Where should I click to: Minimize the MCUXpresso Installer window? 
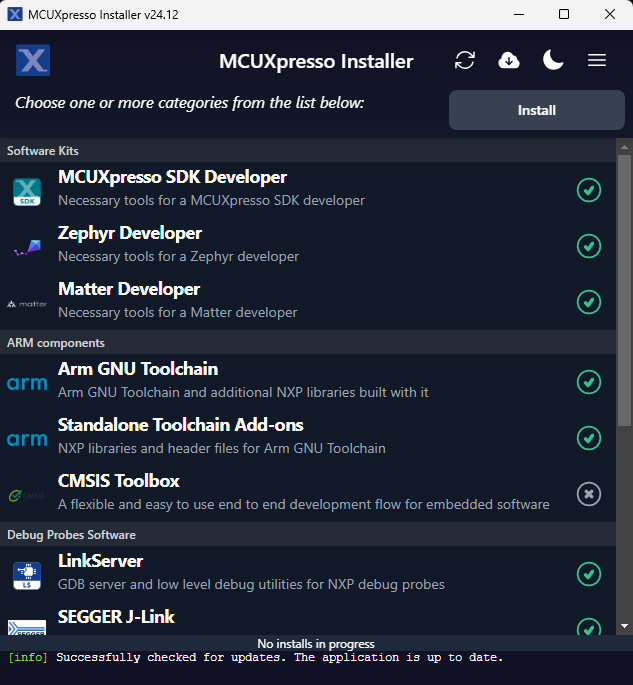click(x=519, y=14)
